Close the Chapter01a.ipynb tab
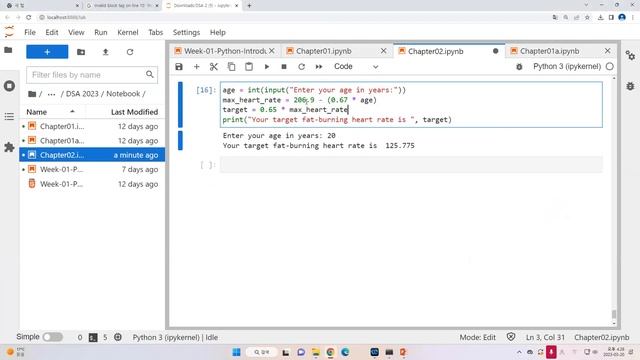 click(x=607, y=51)
